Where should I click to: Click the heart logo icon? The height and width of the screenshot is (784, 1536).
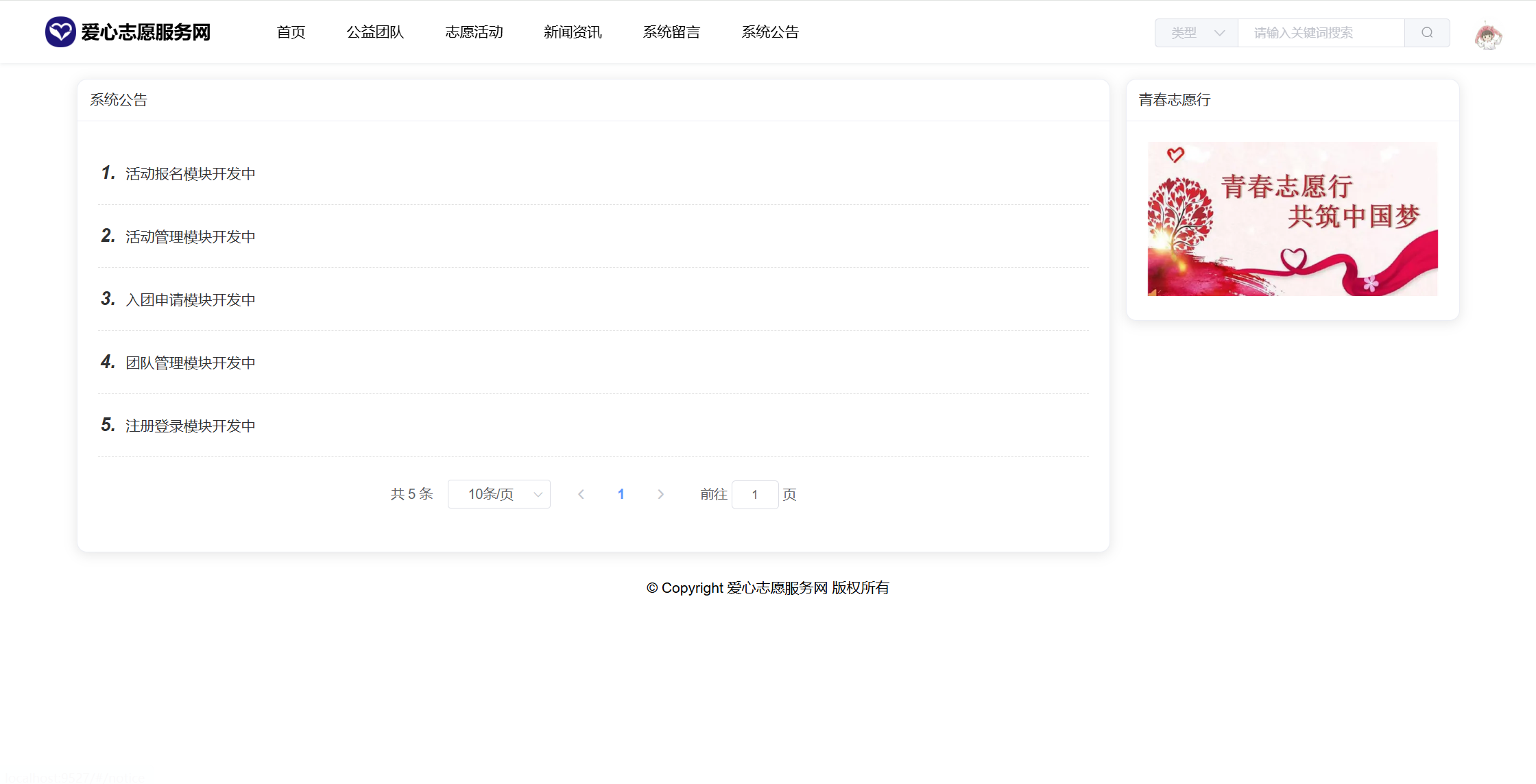pyautogui.click(x=60, y=32)
